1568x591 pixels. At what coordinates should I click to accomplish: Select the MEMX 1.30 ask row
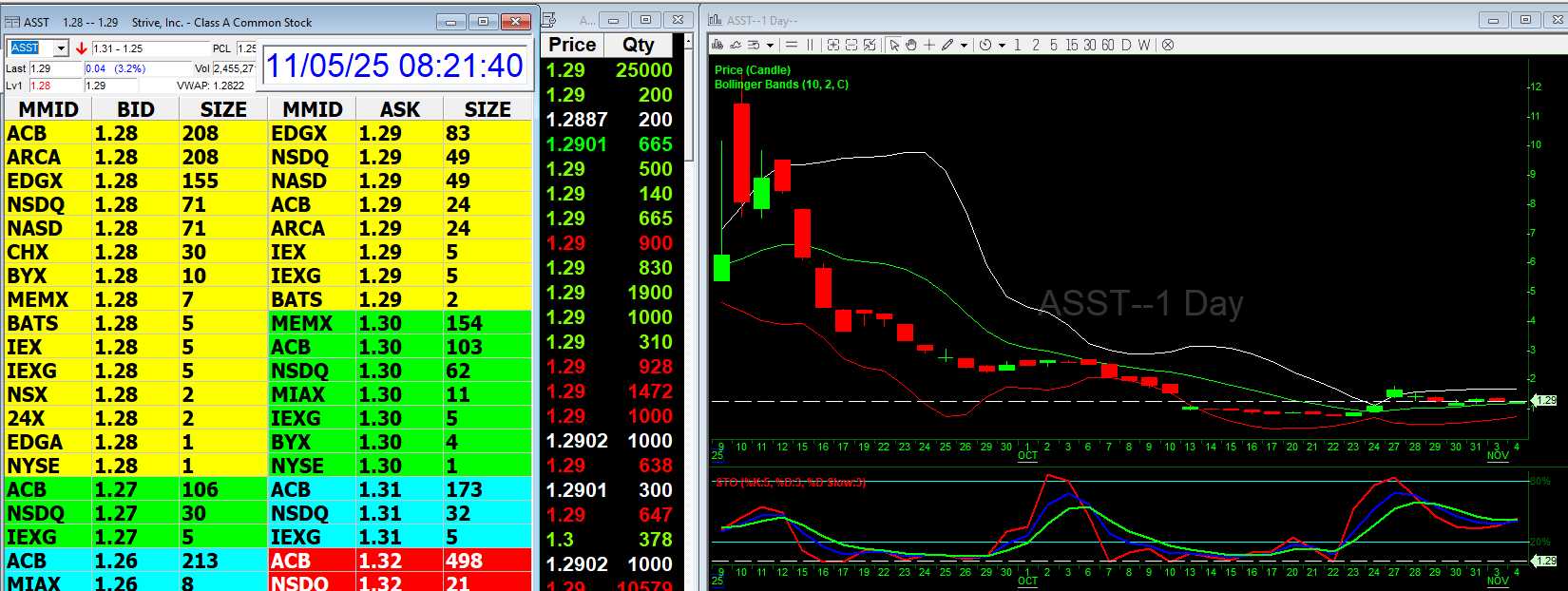[399, 323]
